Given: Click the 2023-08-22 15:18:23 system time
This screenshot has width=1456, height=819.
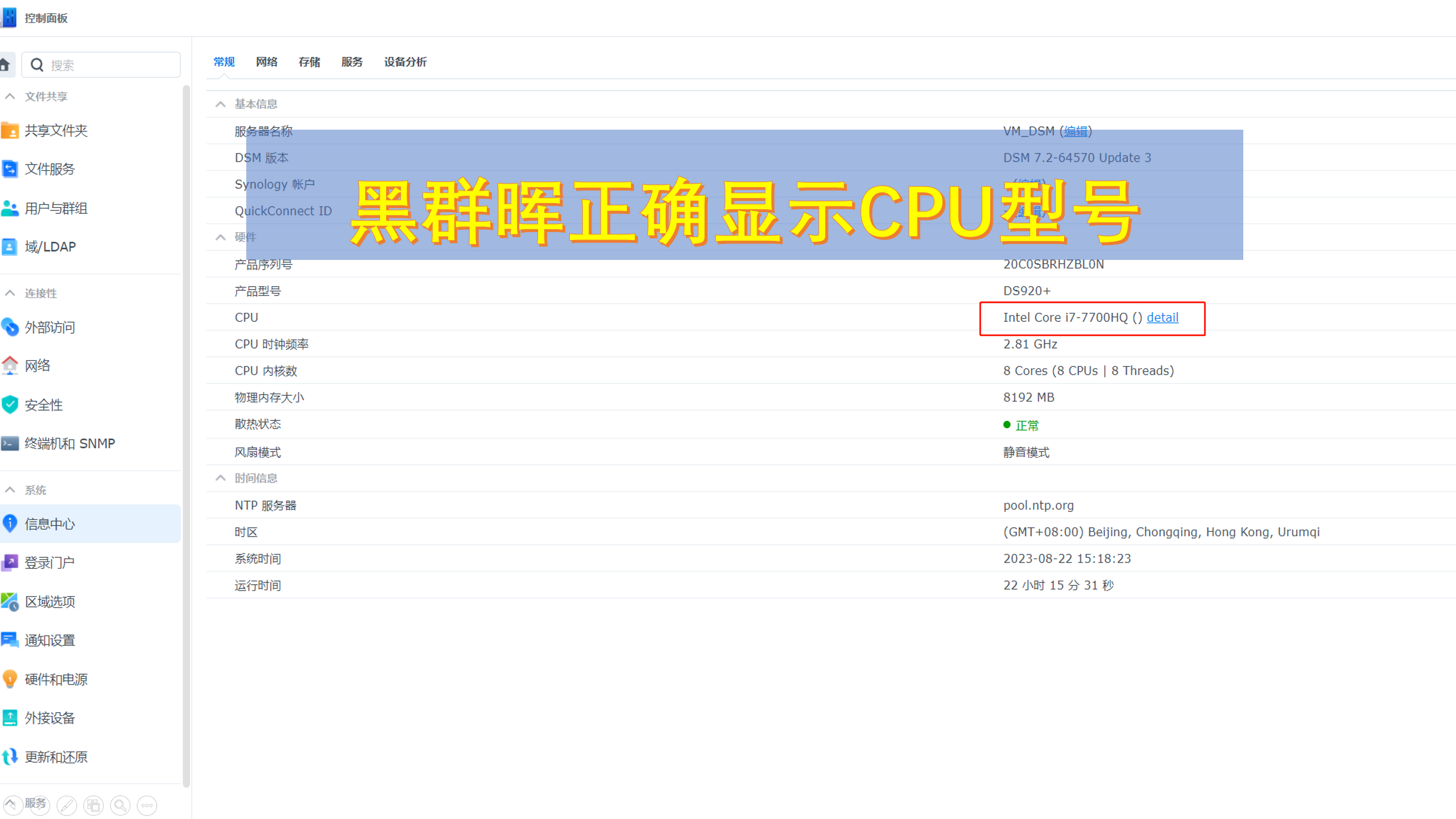Looking at the screenshot, I should click(1067, 559).
